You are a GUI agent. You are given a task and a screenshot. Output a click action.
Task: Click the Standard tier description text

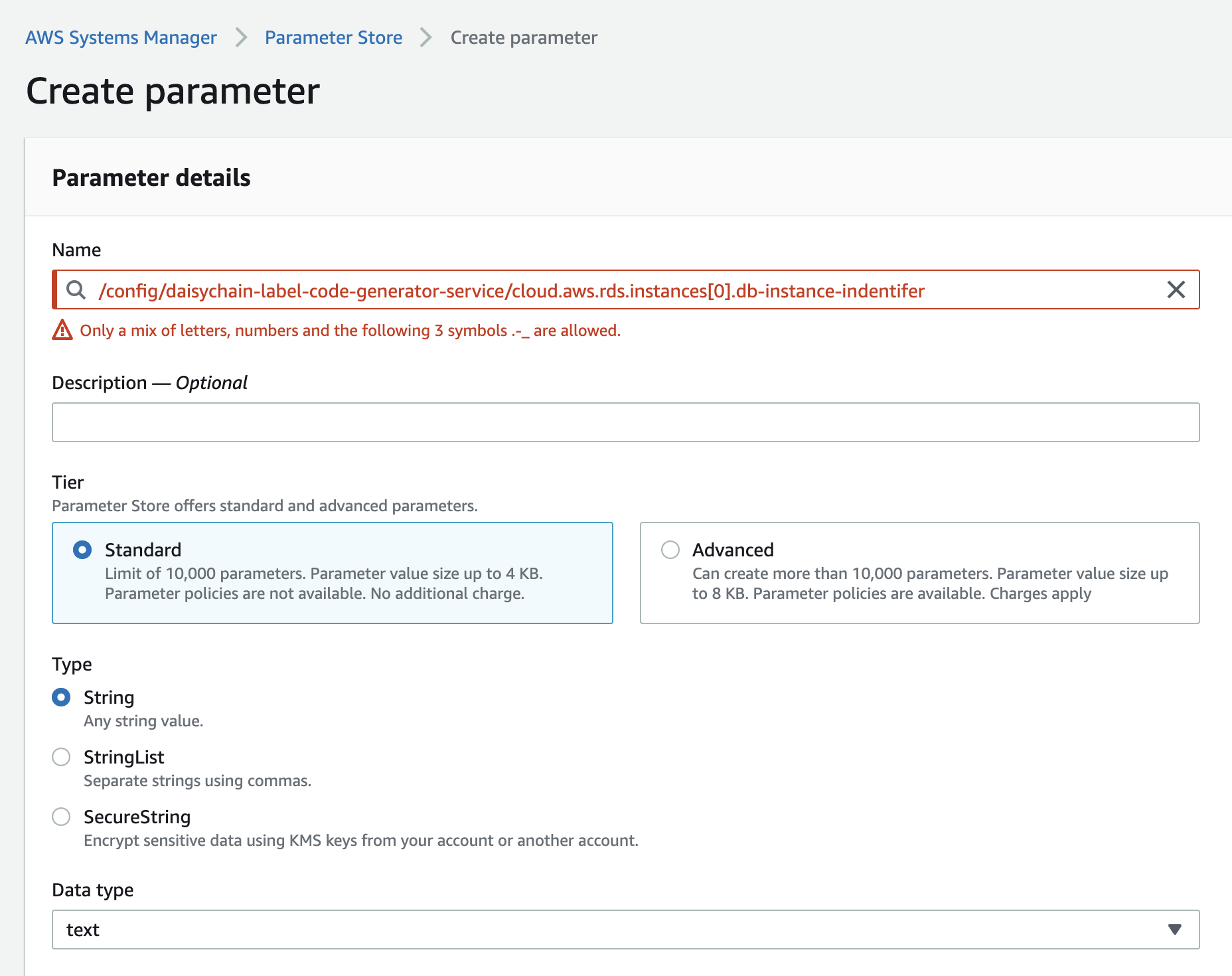[x=324, y=584]
